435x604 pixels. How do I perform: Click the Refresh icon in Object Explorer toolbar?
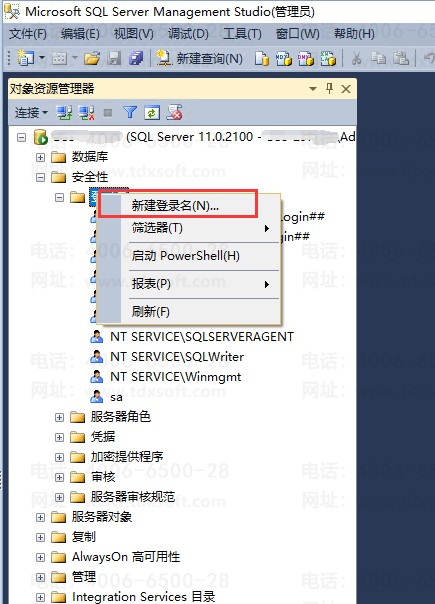click(x=152, y=113)
